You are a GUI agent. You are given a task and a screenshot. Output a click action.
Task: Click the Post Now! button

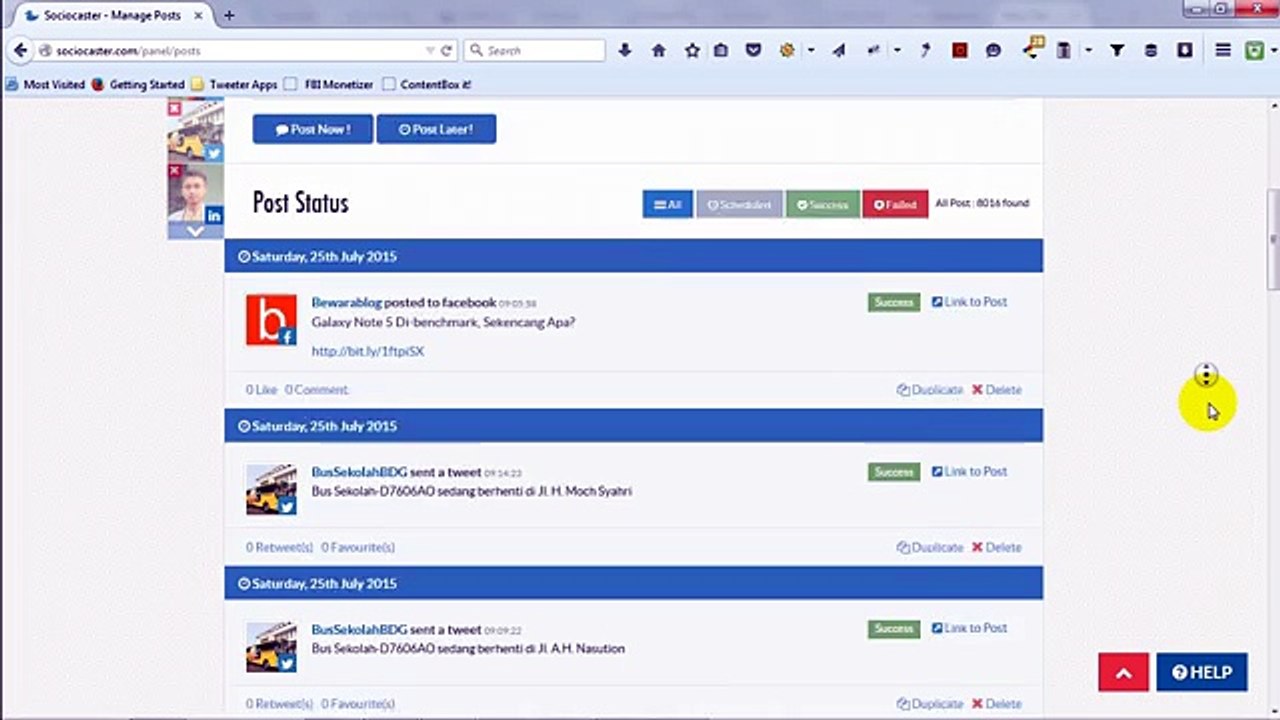pyautogui.click(x=313, y=129)
